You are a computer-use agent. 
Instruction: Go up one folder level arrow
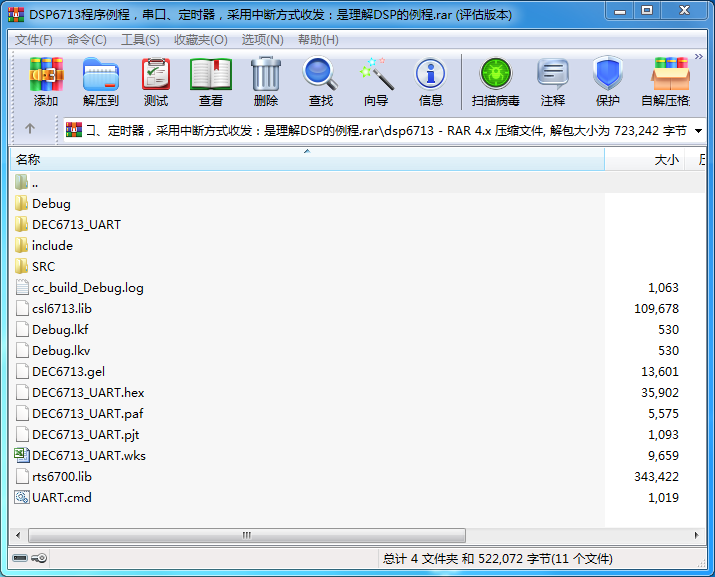click(x=30, y=129)
